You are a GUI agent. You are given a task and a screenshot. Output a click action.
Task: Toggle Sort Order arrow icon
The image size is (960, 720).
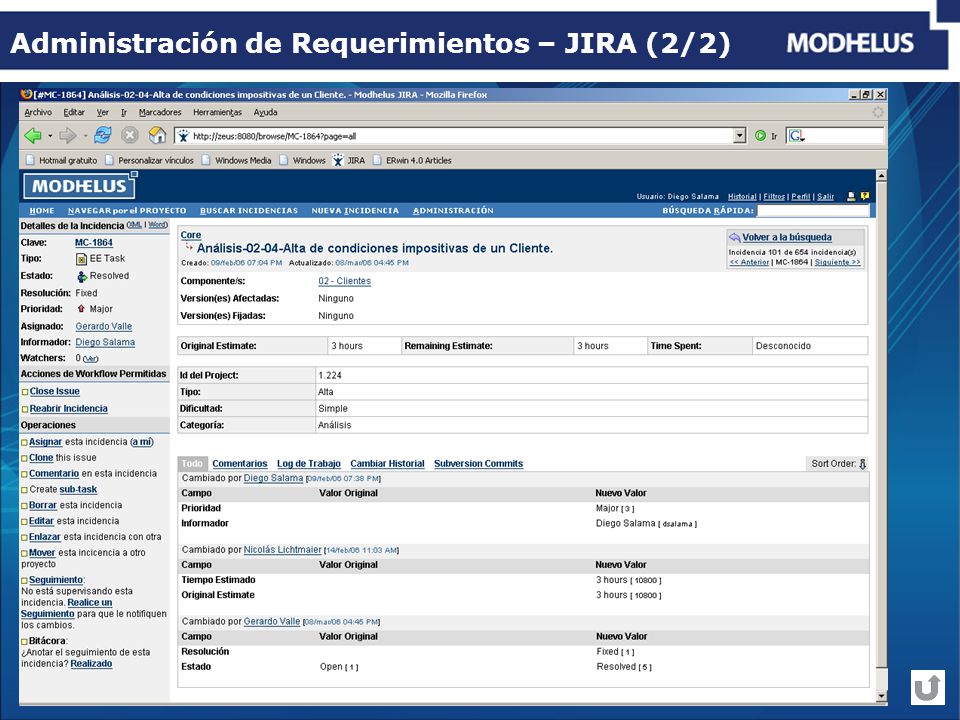[863, 464]
